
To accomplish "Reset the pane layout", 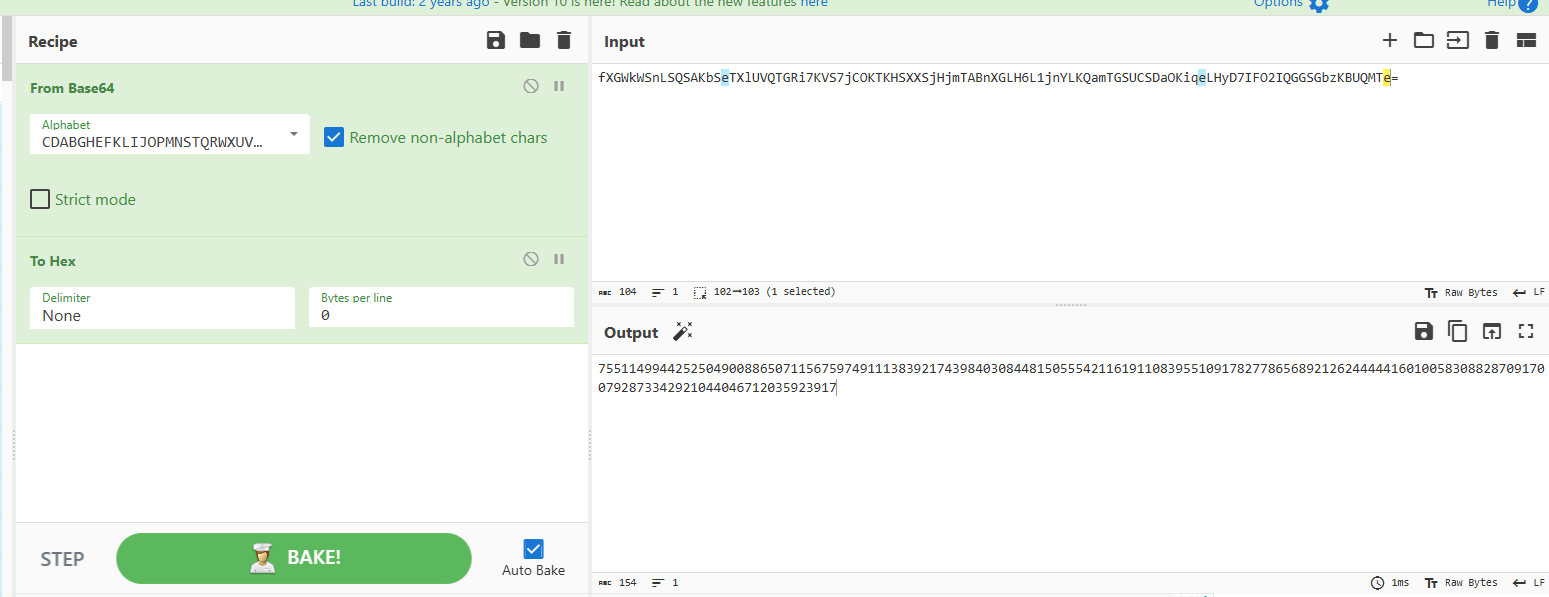I will pyautogui.click(x=1526, y=40).
